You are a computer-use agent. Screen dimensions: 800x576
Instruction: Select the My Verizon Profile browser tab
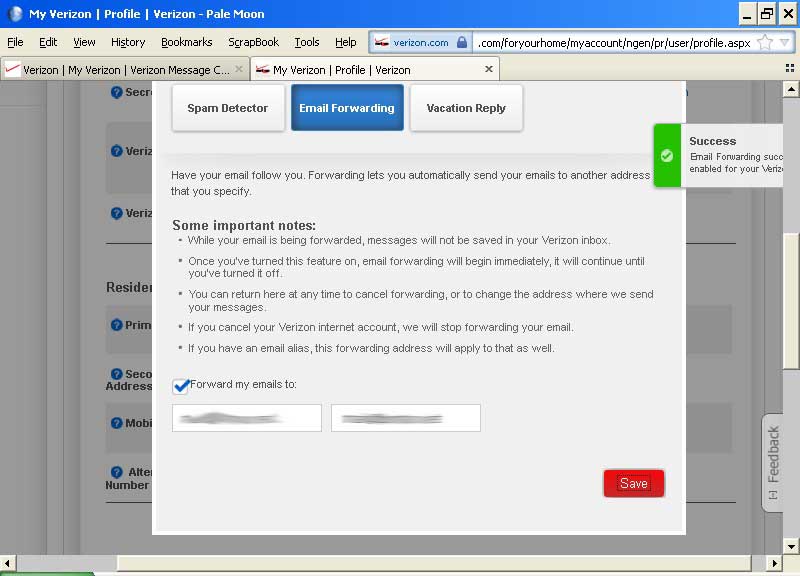(x=374, y=69)
